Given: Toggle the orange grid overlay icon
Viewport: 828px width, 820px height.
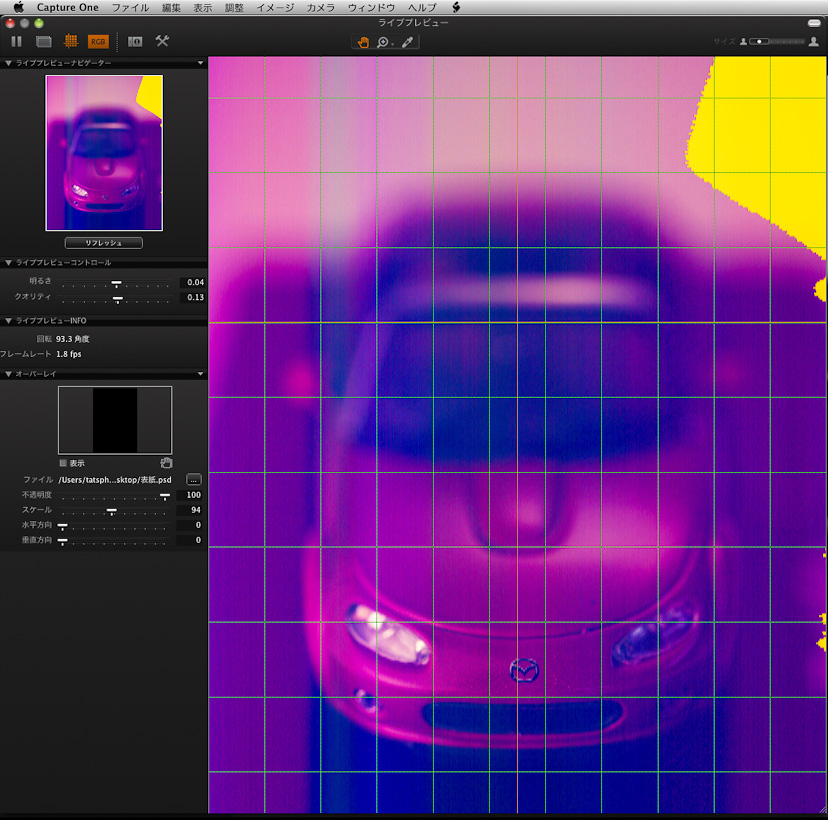Looking at the screenshot, I should click(71, 41).
